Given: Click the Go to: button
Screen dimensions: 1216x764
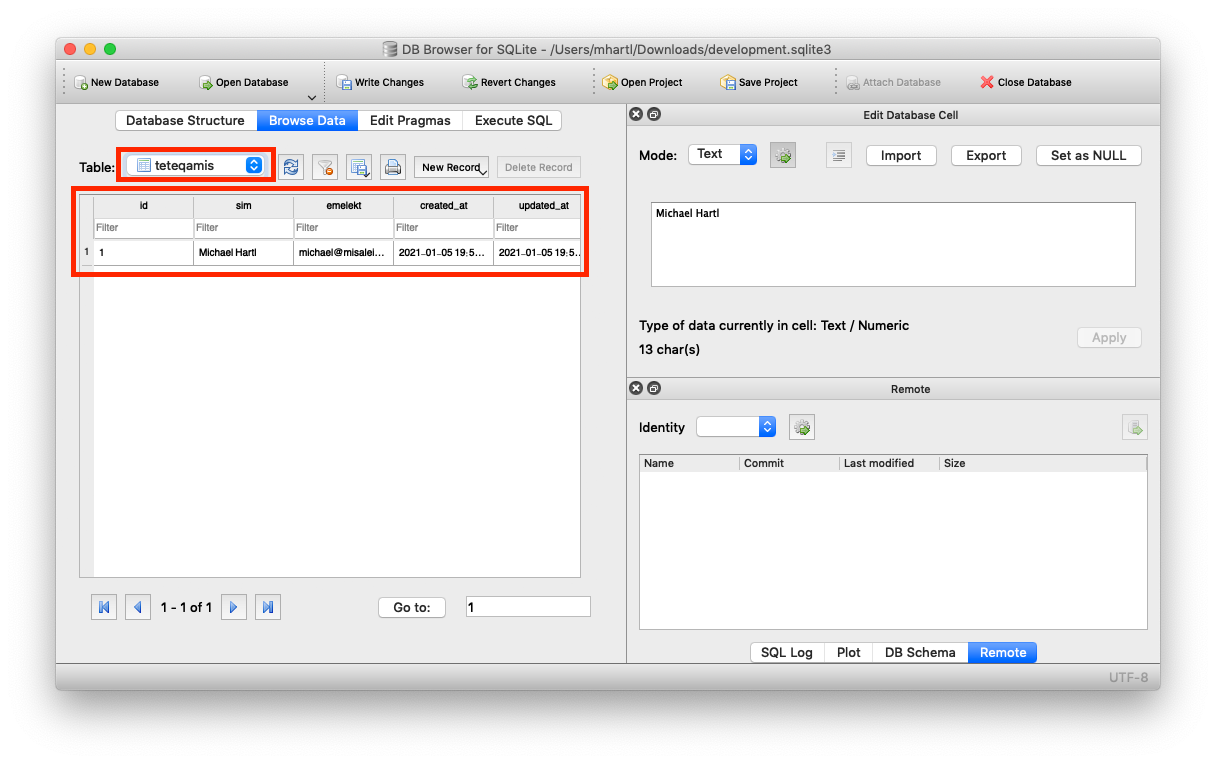Looking at the screenshot, I should (x=412, y=607).
